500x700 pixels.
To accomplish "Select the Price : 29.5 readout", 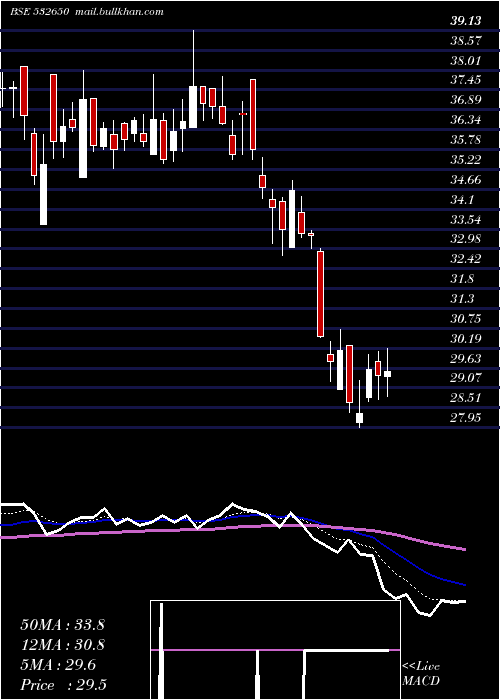I will pyautogui.click(x=63, y=685).
